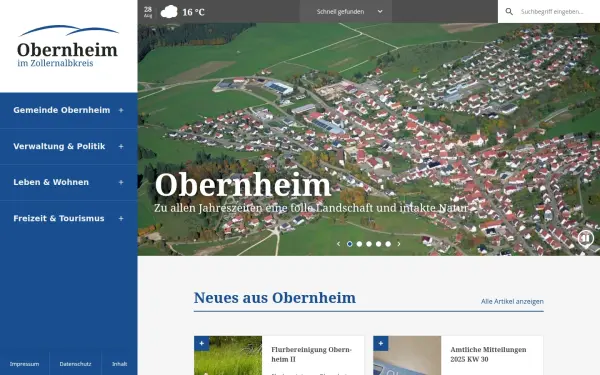
Task: Go to previous slide using left arrow
Action: click(x=338, y=244)
